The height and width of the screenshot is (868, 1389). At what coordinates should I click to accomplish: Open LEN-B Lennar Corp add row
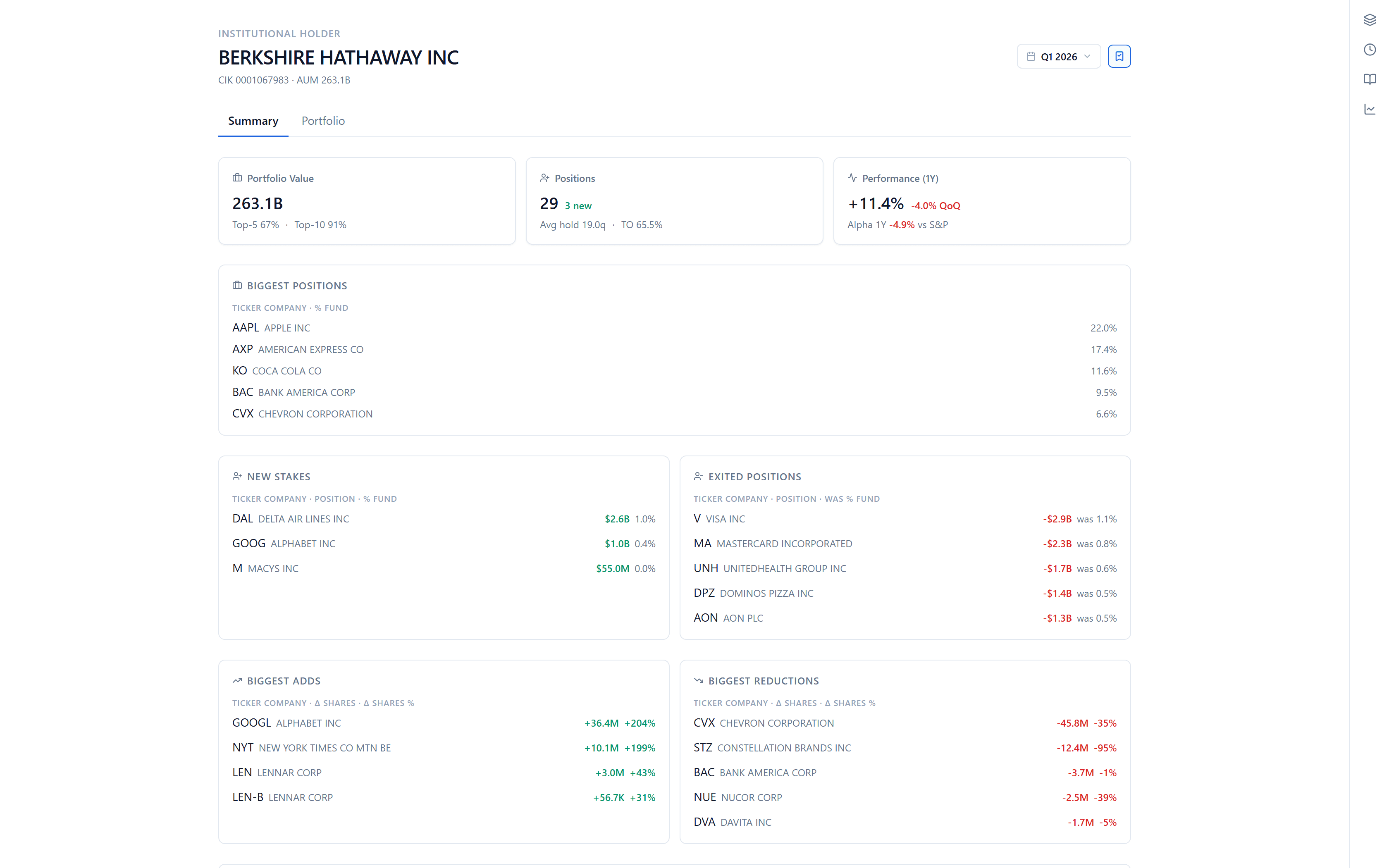click(444, 797)
